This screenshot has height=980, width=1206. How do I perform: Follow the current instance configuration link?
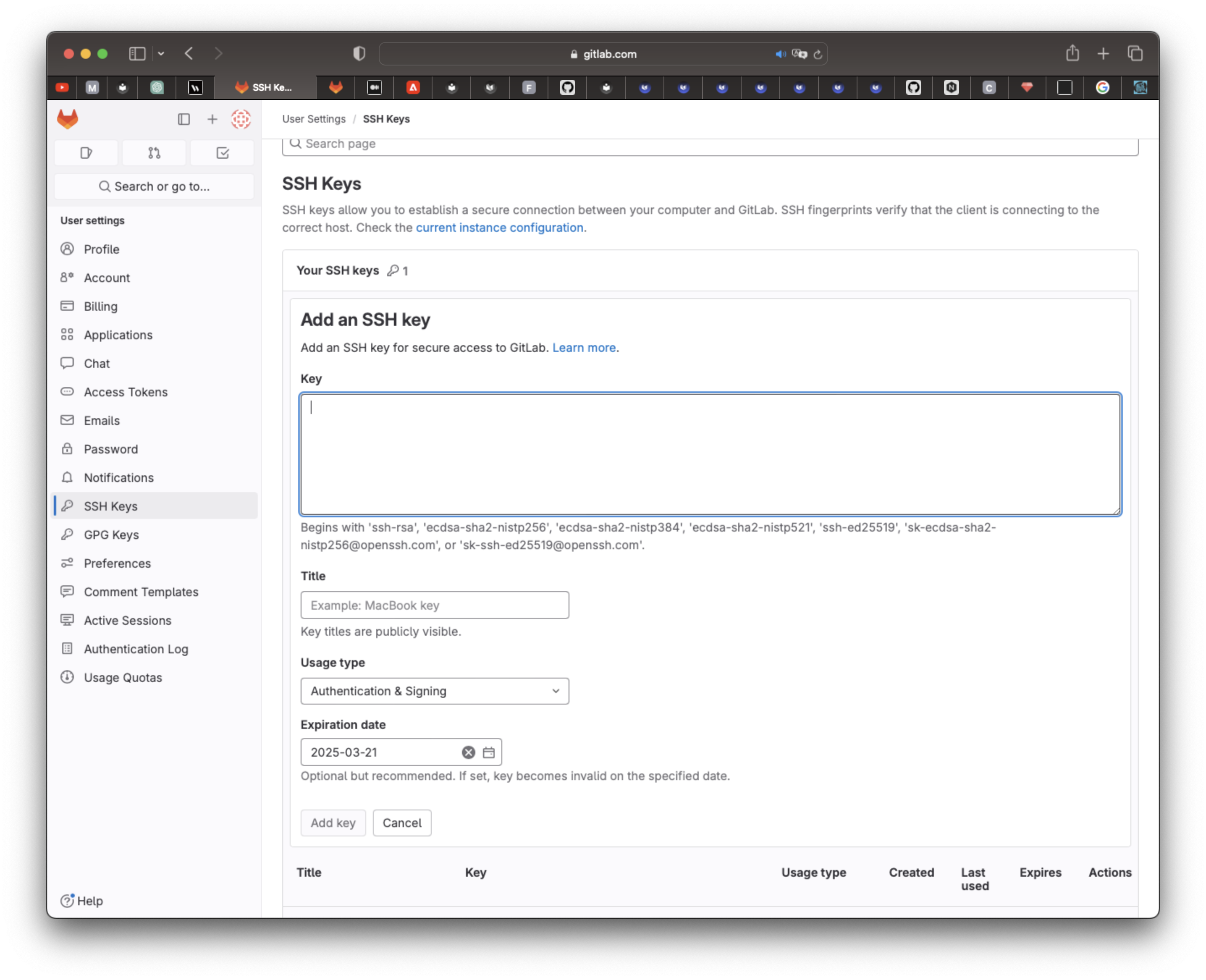(499, 228)
